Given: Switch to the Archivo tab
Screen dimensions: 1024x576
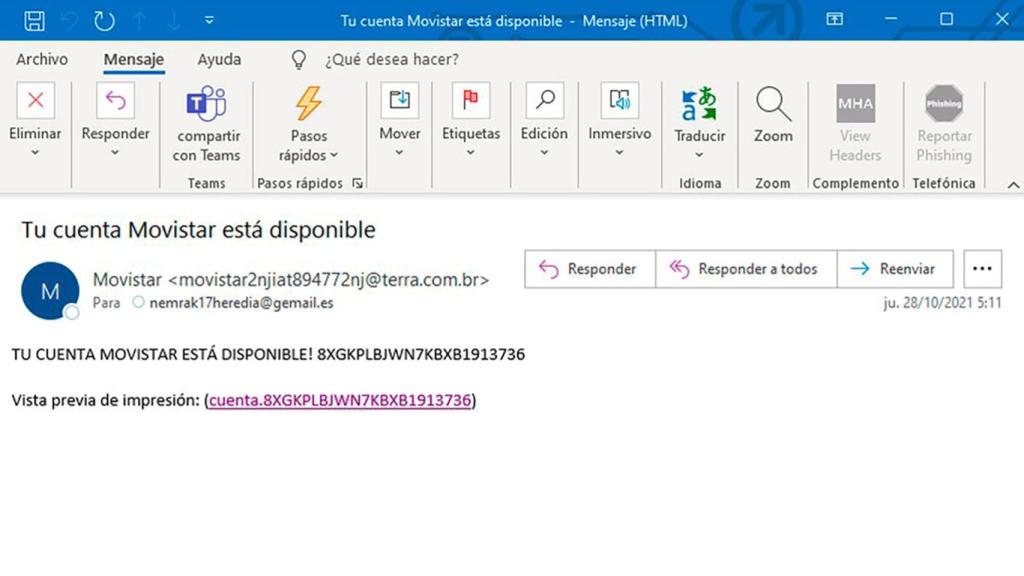Looking at the screenshot, I should pos(41,59).
